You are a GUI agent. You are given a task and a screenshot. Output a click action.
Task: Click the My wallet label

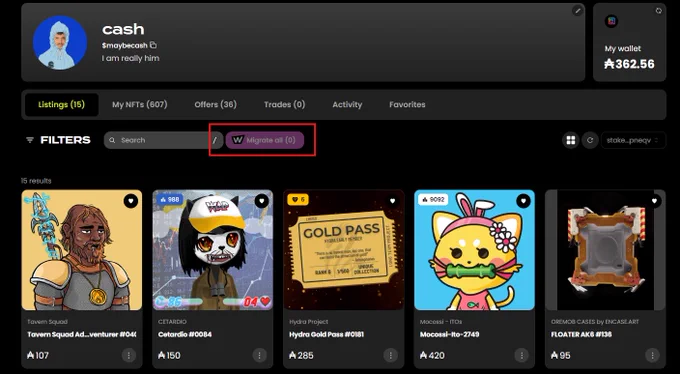click(623, 49)
